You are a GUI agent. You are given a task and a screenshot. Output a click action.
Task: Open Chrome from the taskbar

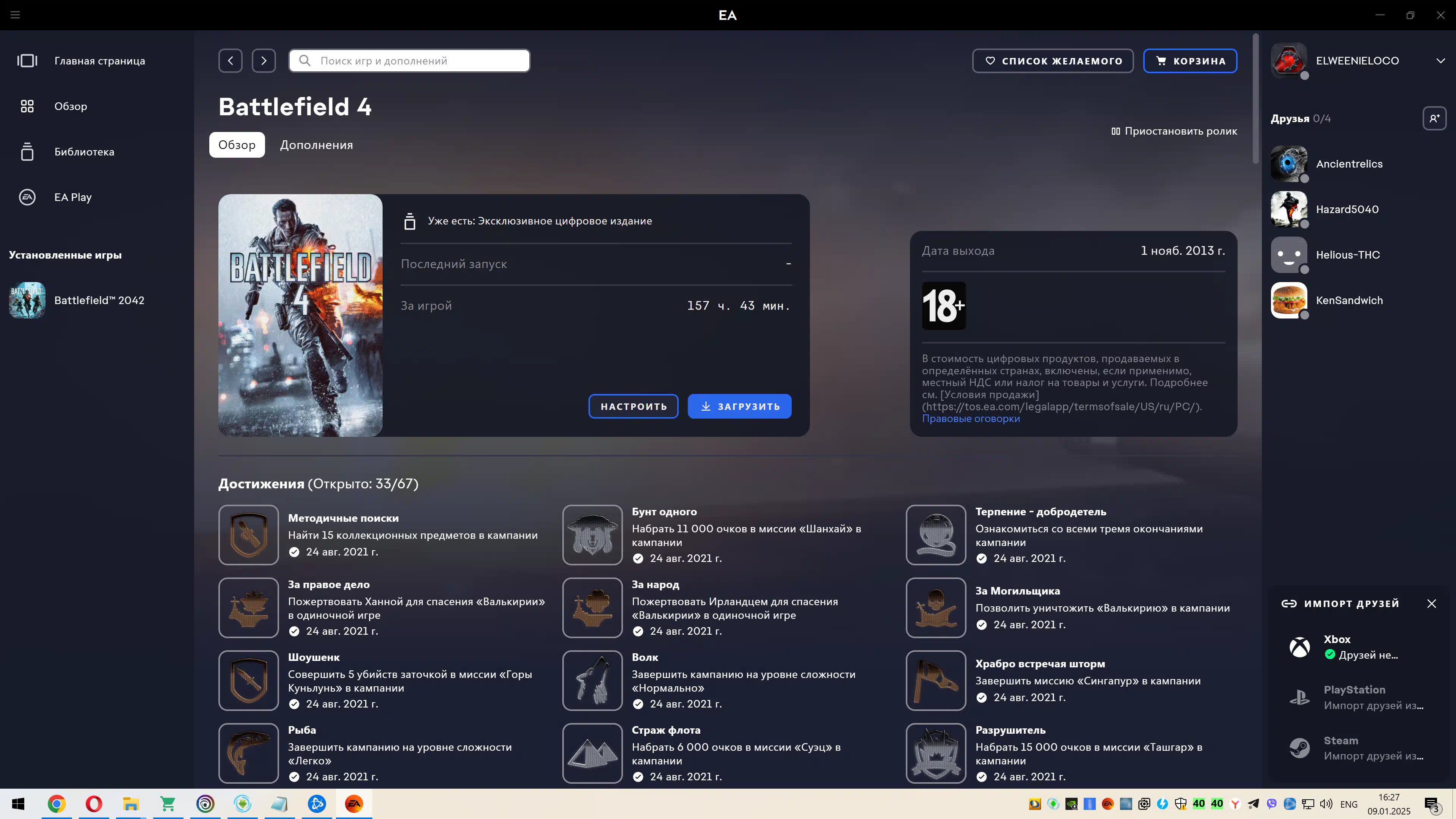pos(56,804)
